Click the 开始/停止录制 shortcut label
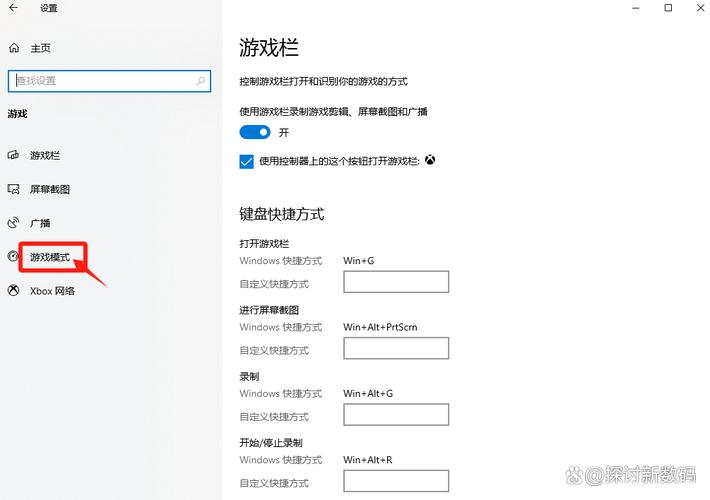710x500 pixels. tap(271, 443)
